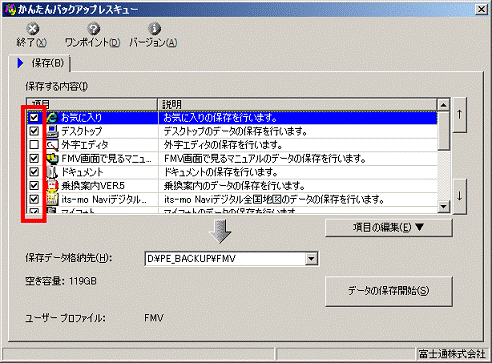Toggle the ドキュメント checkbox
This screenshot has height=363, width=492.
pos(34,172)
